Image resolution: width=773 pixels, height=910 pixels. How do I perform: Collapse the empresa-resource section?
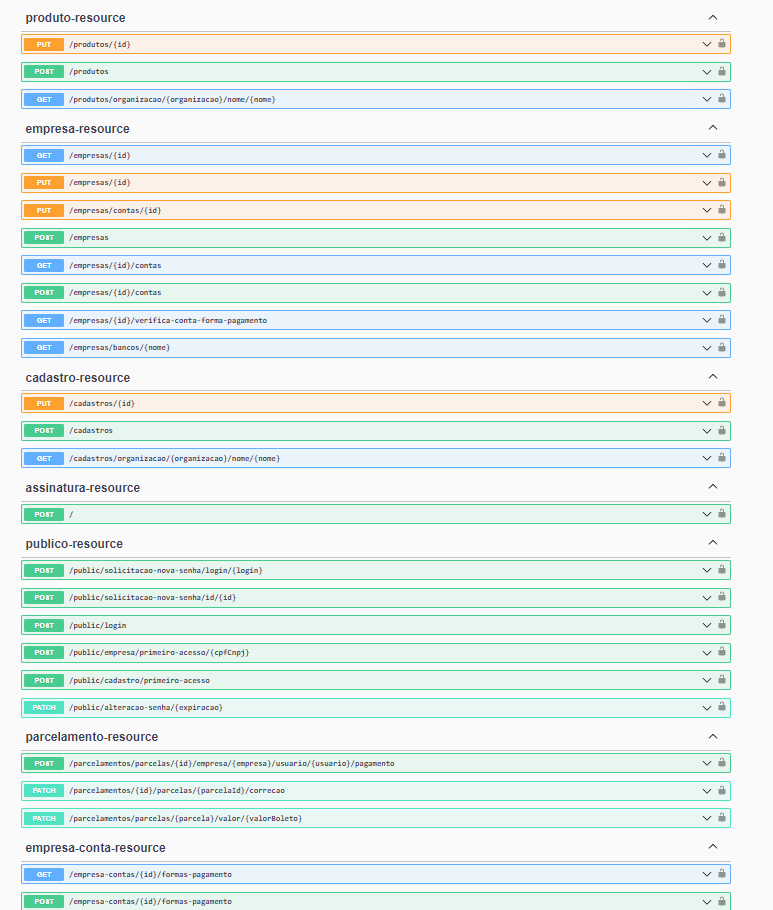pyautogui.click(x=713, y=128)
